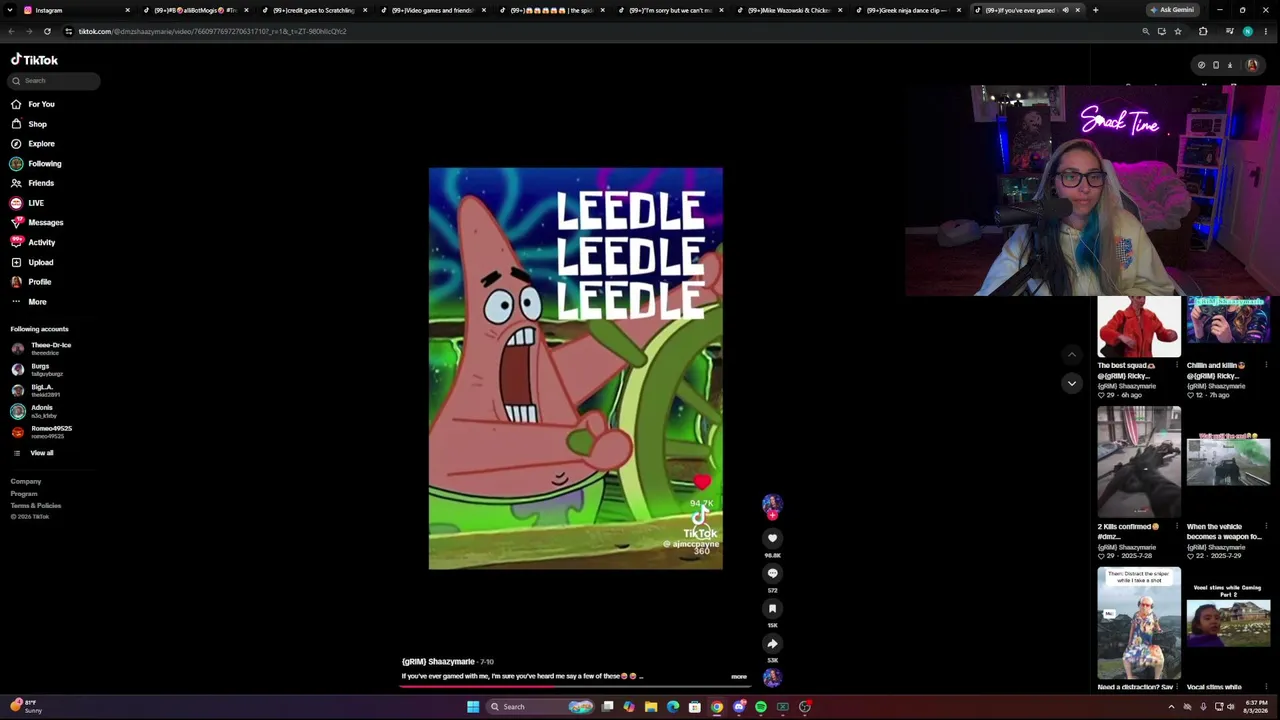Click the address bar URL
Image resolution: width=1280 pixels, height=720 pixels.
212,31
